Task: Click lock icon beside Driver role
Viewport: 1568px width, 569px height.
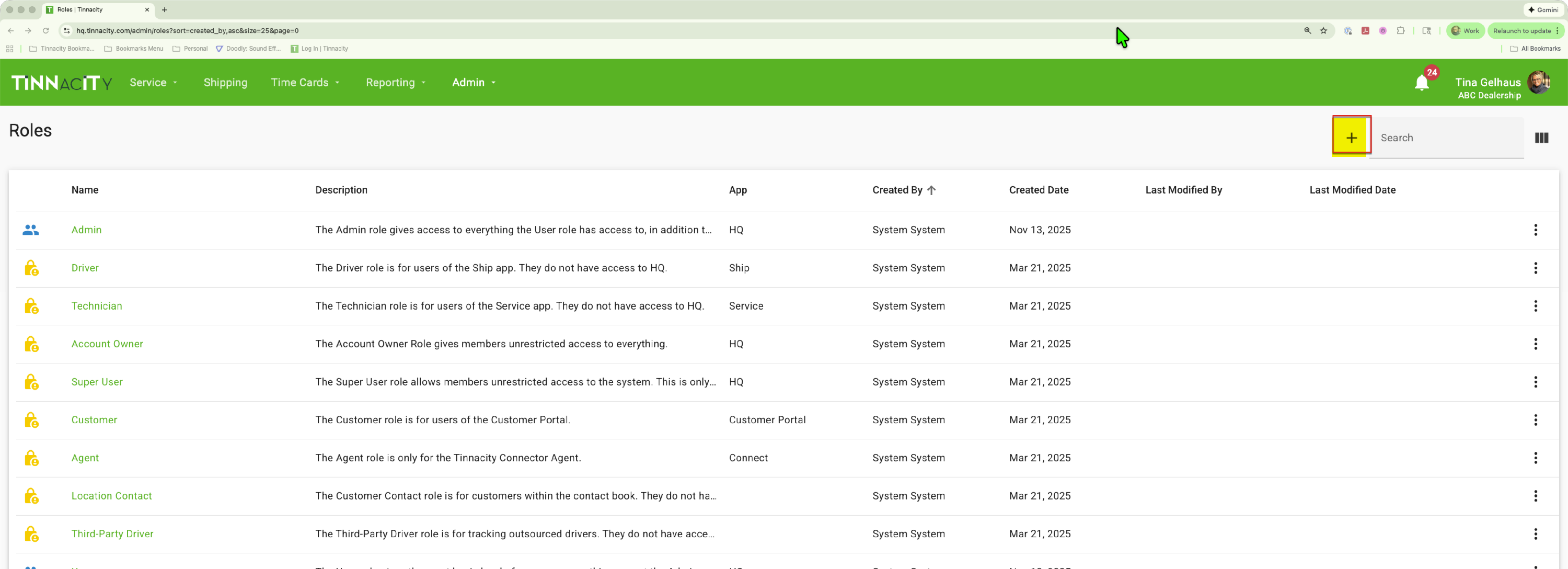Action: [31, 268]
